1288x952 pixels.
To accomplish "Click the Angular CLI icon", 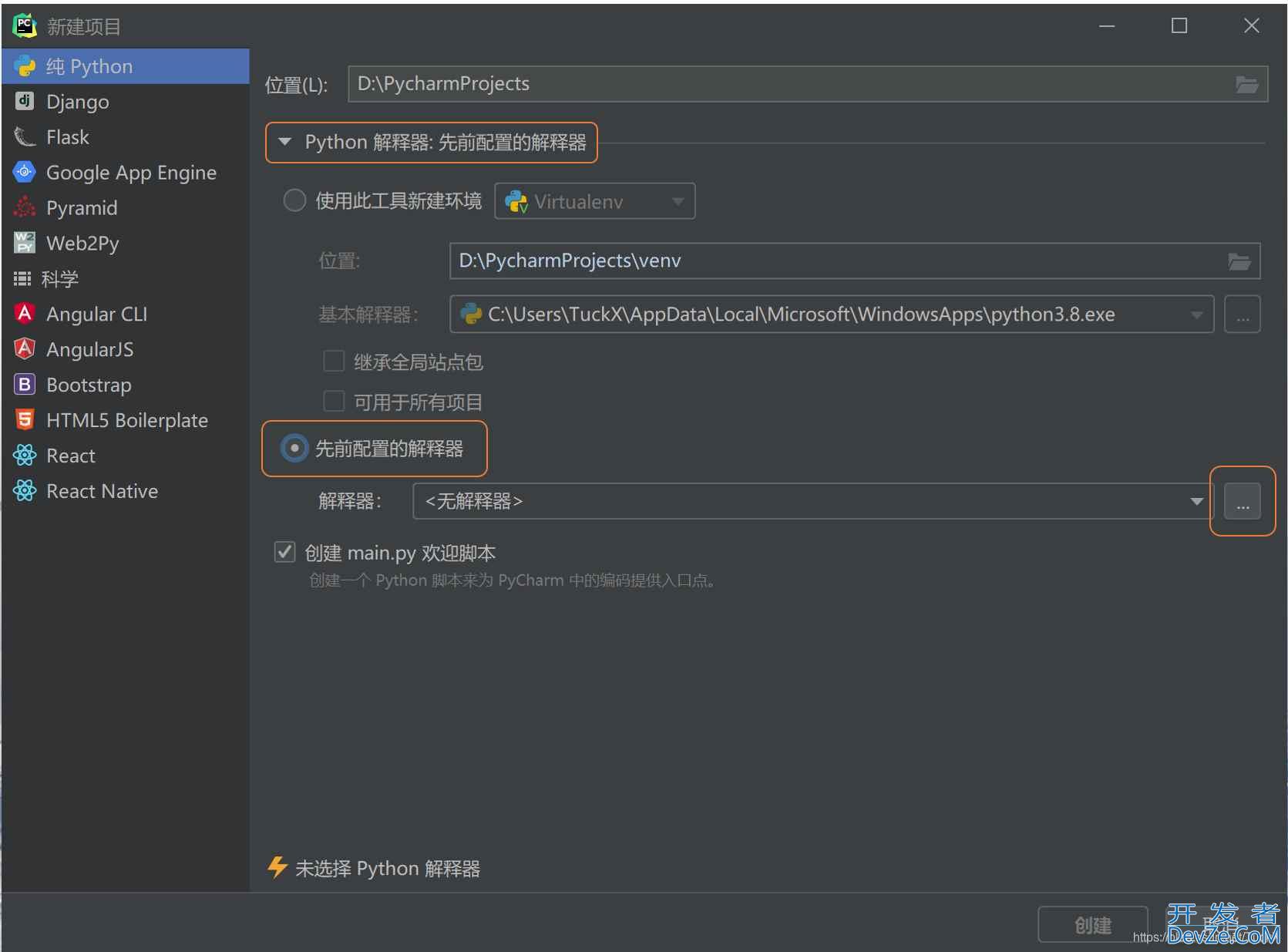I will point(25,313).
